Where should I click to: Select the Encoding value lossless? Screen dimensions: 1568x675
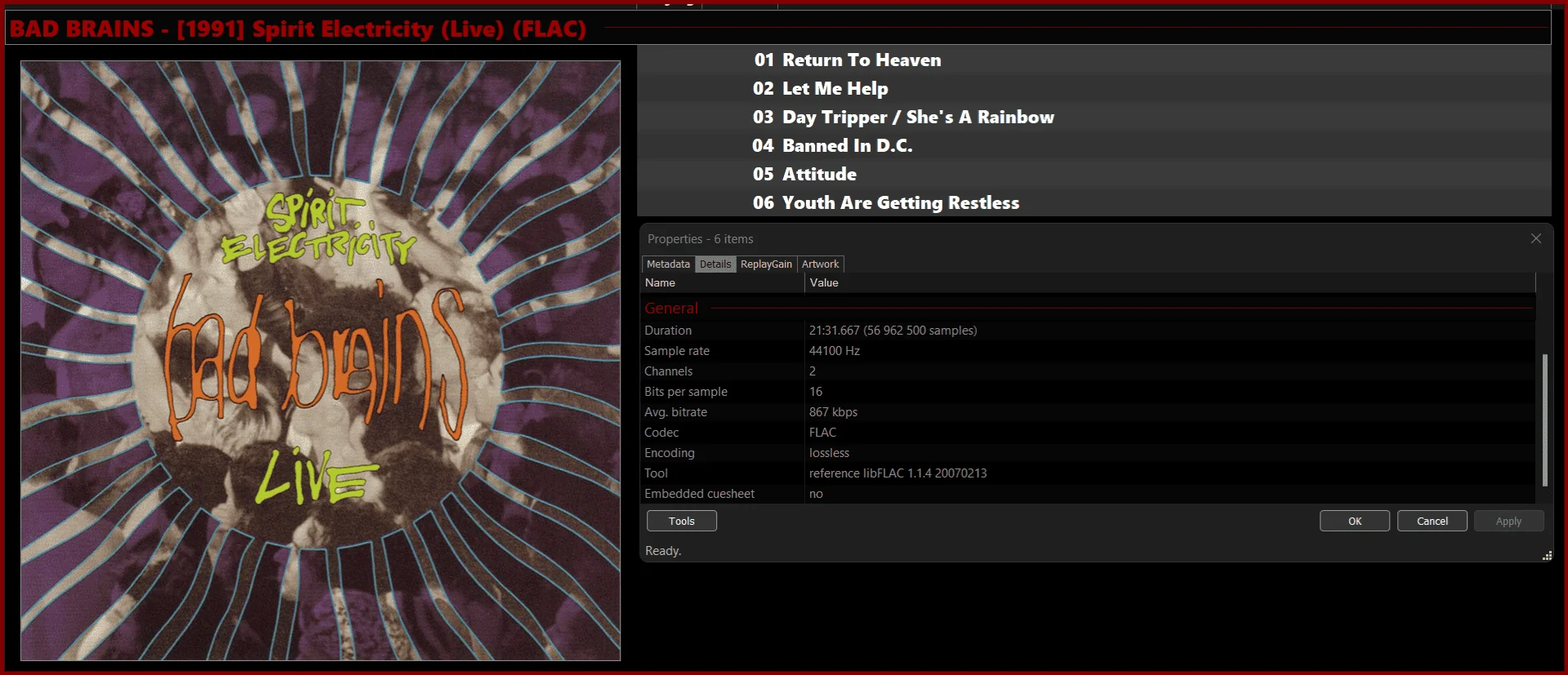[829, 453]
